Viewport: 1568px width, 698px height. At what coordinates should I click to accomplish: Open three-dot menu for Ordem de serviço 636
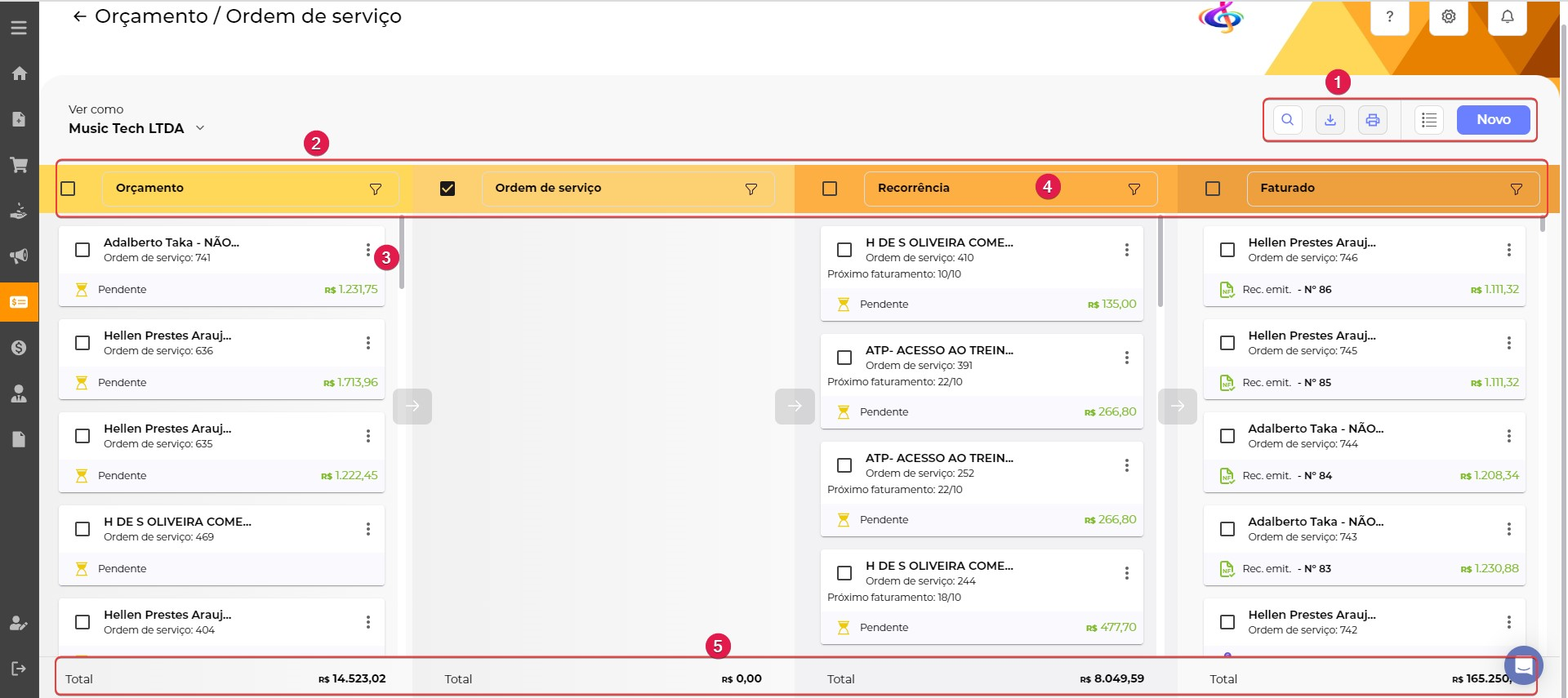point(368,343)
